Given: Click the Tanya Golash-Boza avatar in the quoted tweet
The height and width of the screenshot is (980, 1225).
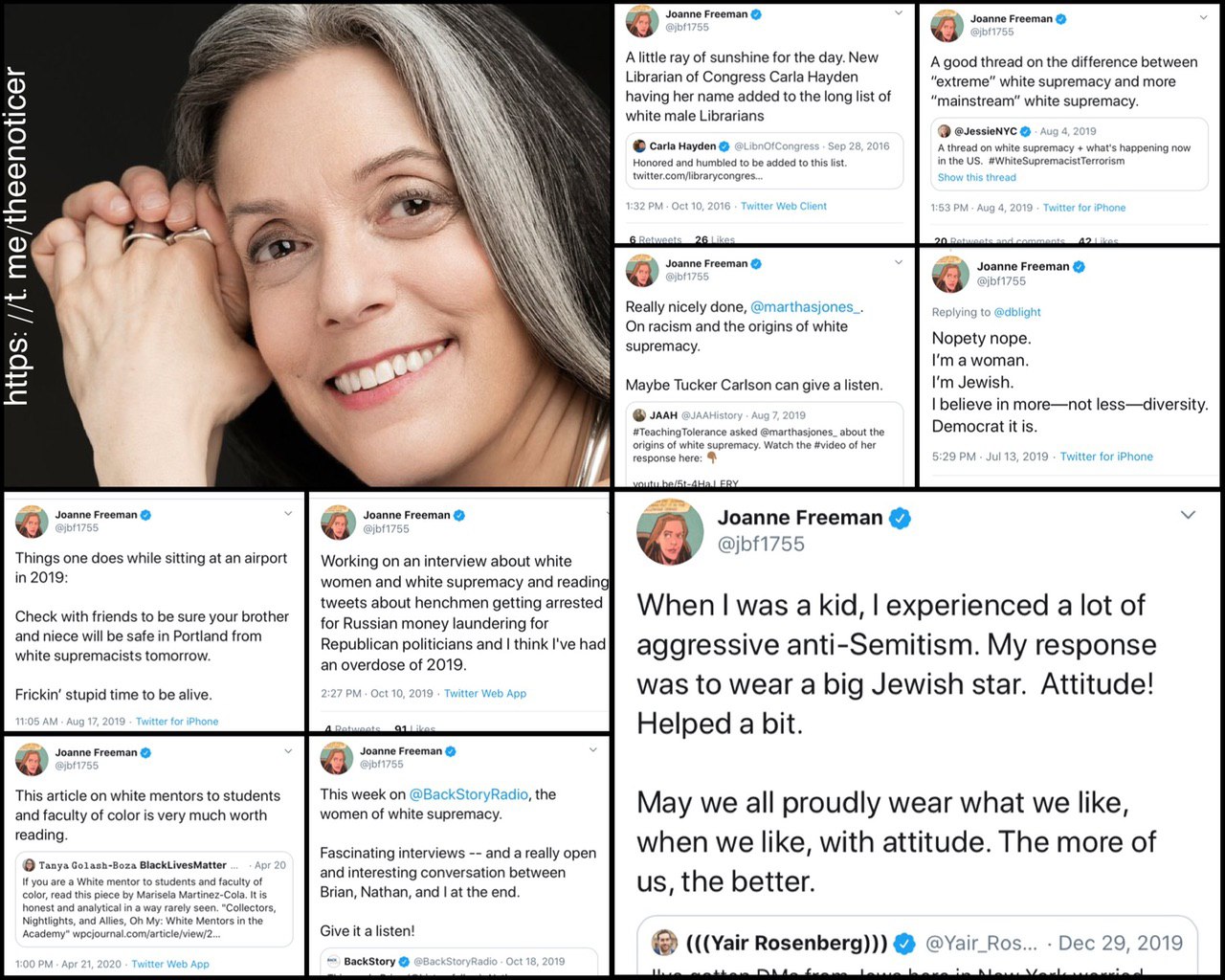Looking at the screenshot, I should 29,865.
